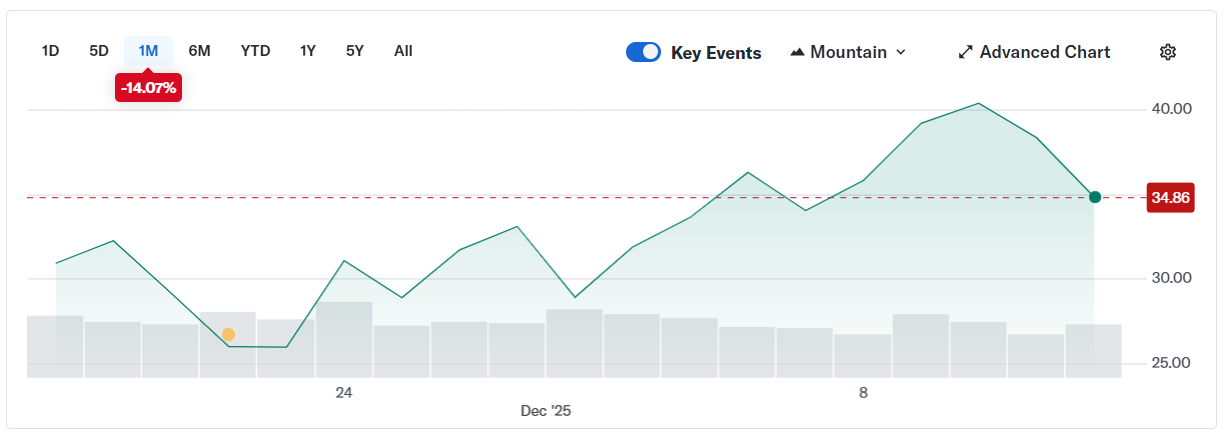Click the 34.86 current price label
The image size is (1225, 432).
[1170, 197]
